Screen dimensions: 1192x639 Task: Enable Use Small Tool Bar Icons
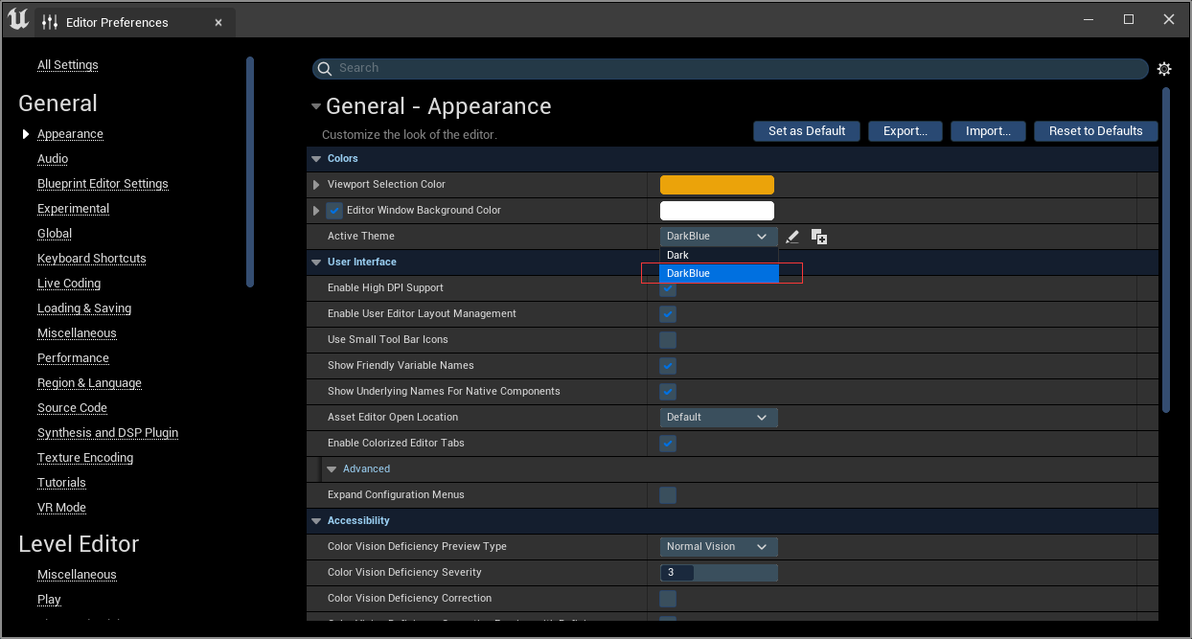point(668,340)
